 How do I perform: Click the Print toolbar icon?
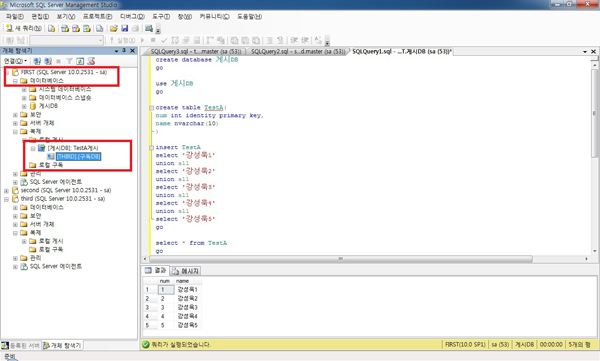(x=135, y=28)
